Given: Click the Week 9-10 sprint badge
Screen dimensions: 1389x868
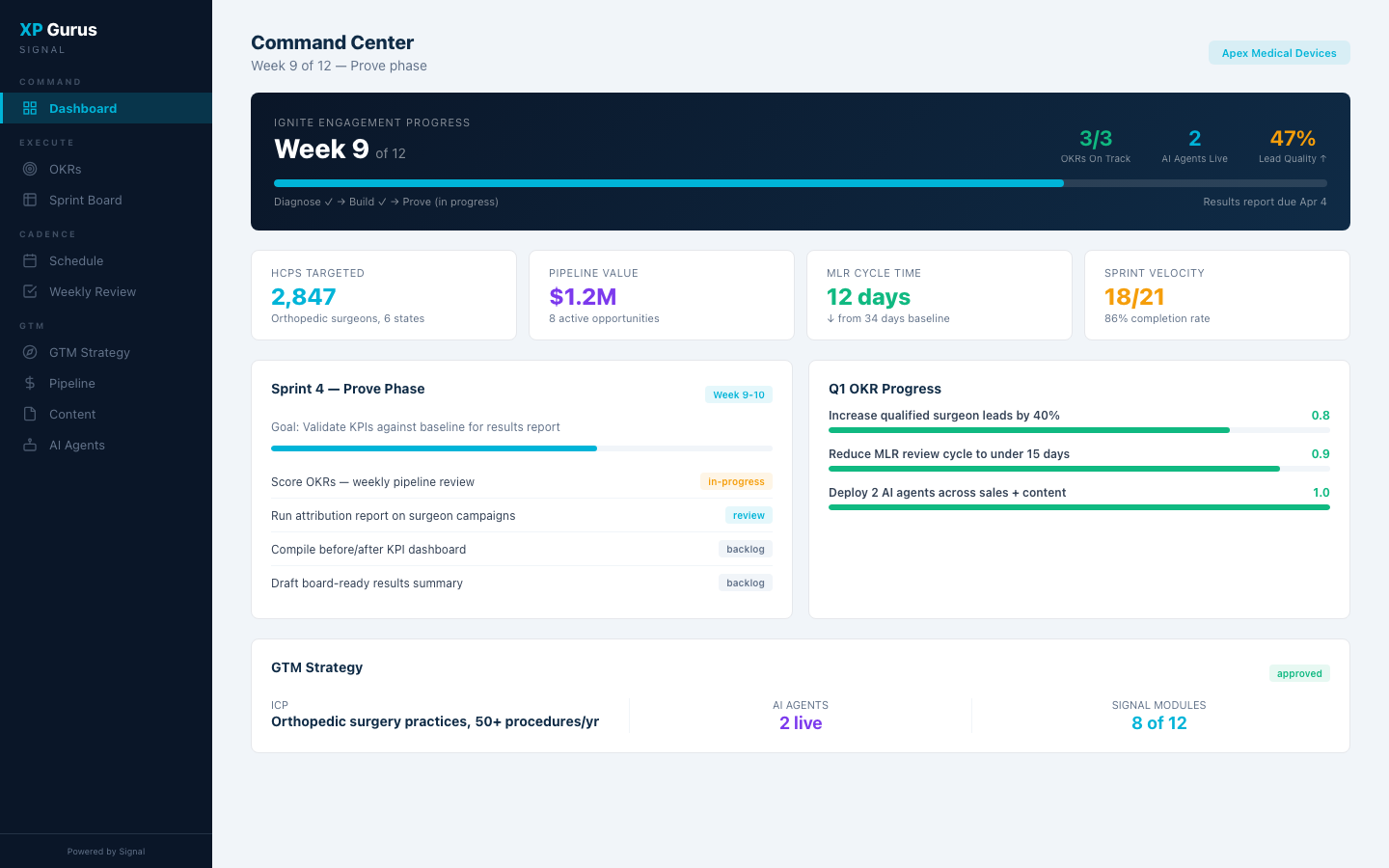Looking at the screenshot, I should tap(739, 394).
